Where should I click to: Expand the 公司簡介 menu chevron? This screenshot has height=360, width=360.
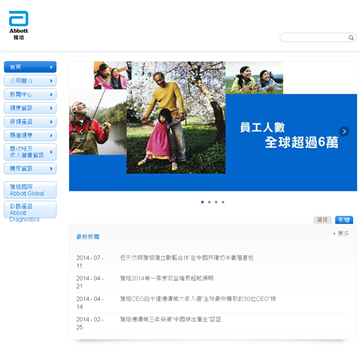[51, 81]
